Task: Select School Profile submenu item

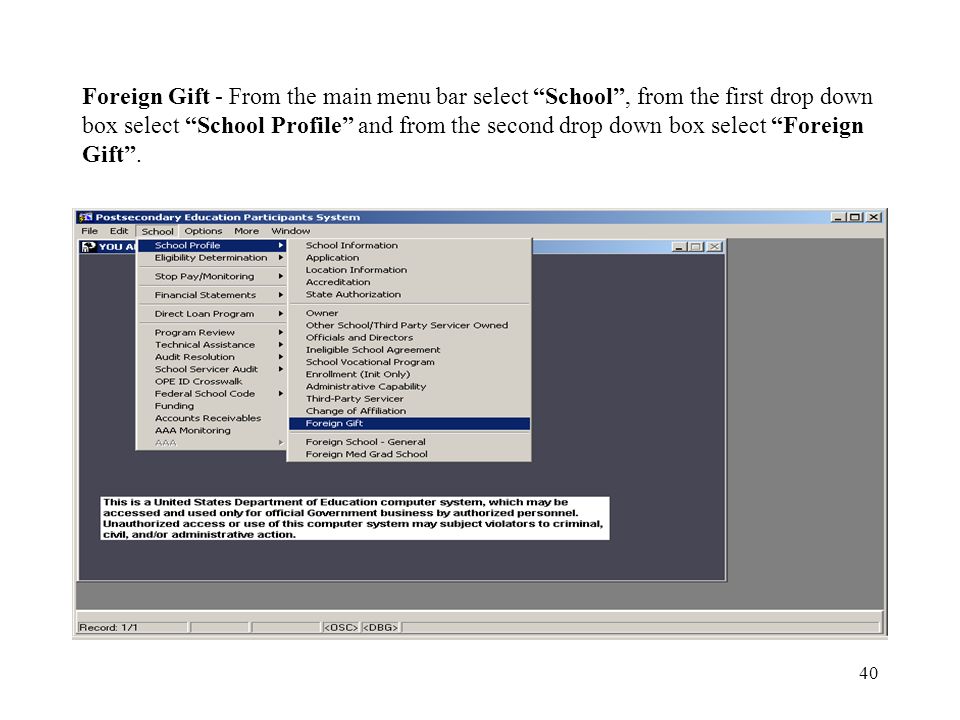Action: (211, 246)
